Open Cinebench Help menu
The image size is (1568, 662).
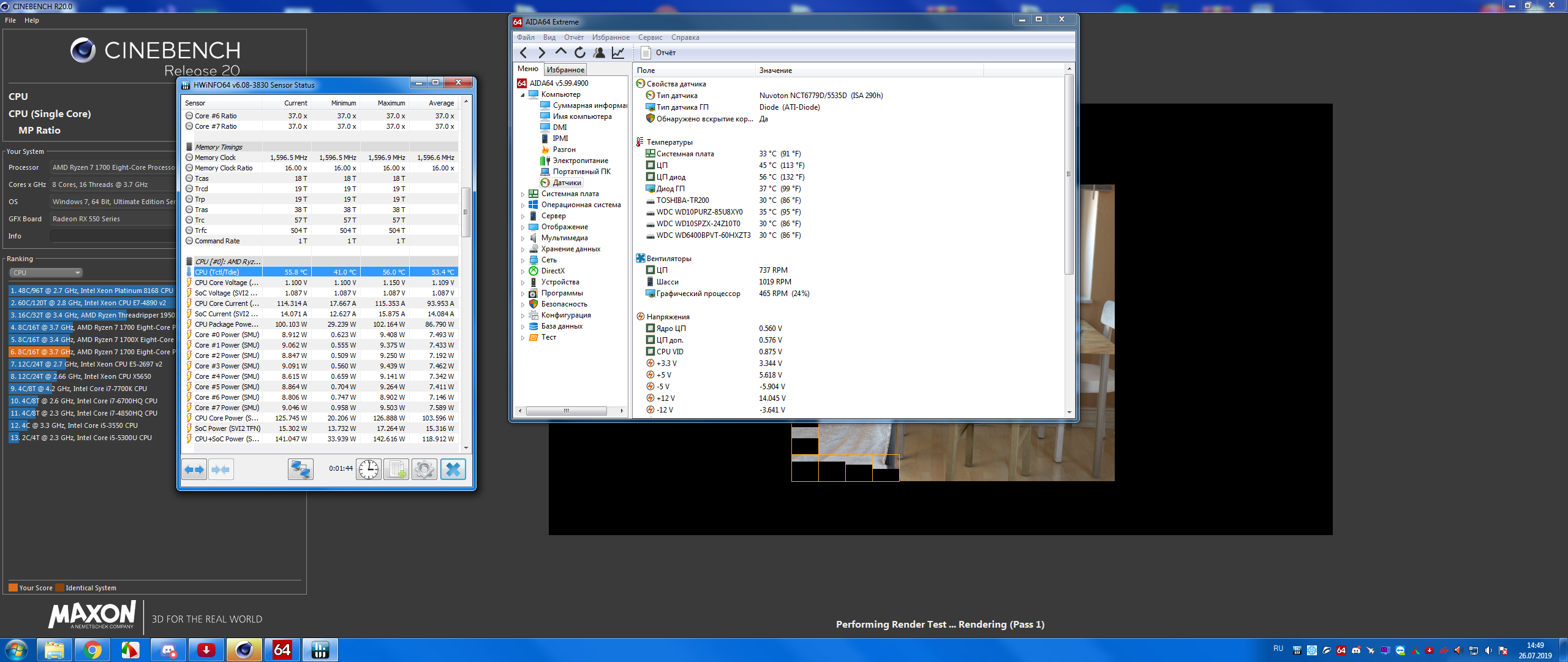pos(32,20)
